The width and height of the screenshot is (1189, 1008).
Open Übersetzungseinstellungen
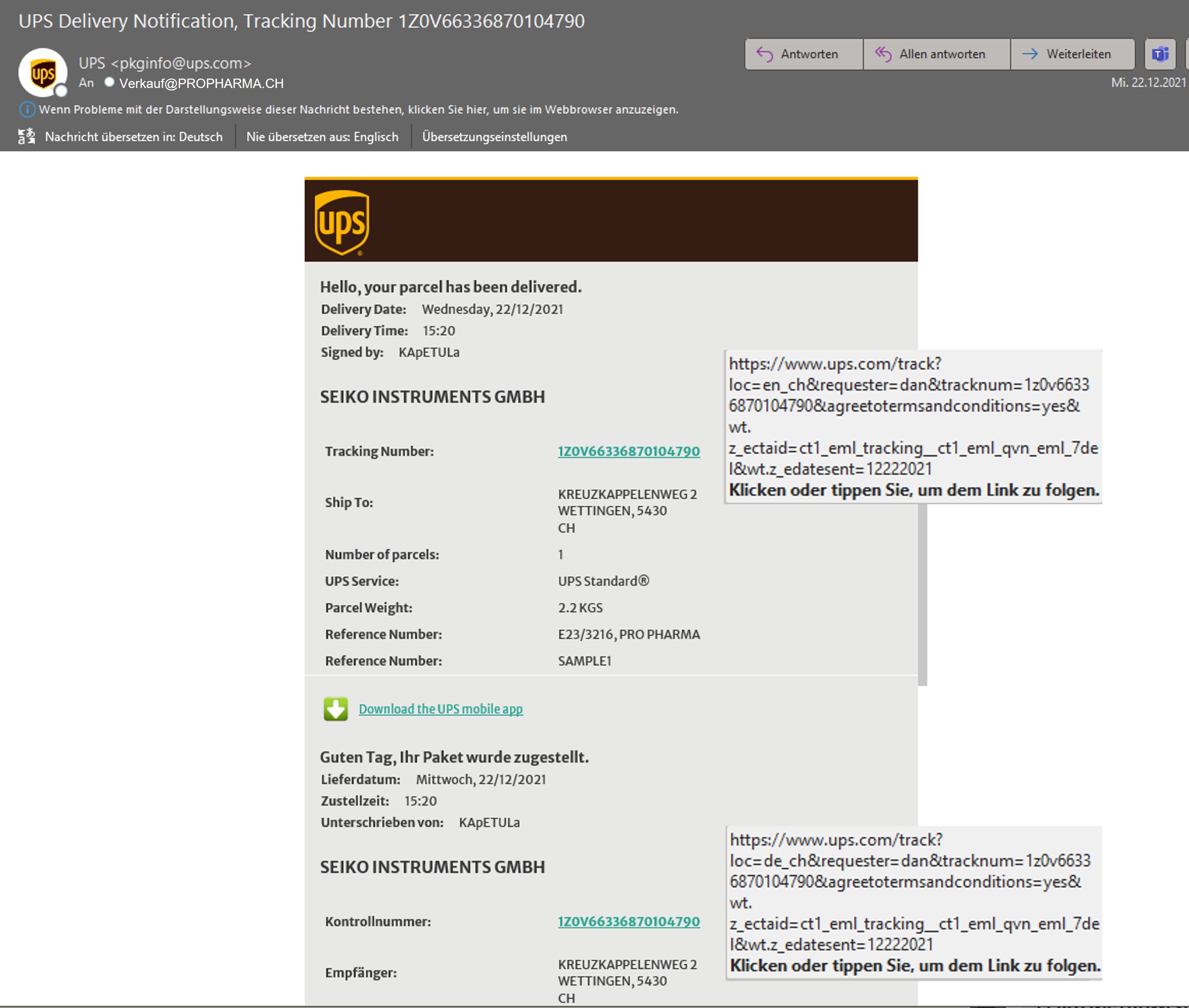[x=494, y=137]
